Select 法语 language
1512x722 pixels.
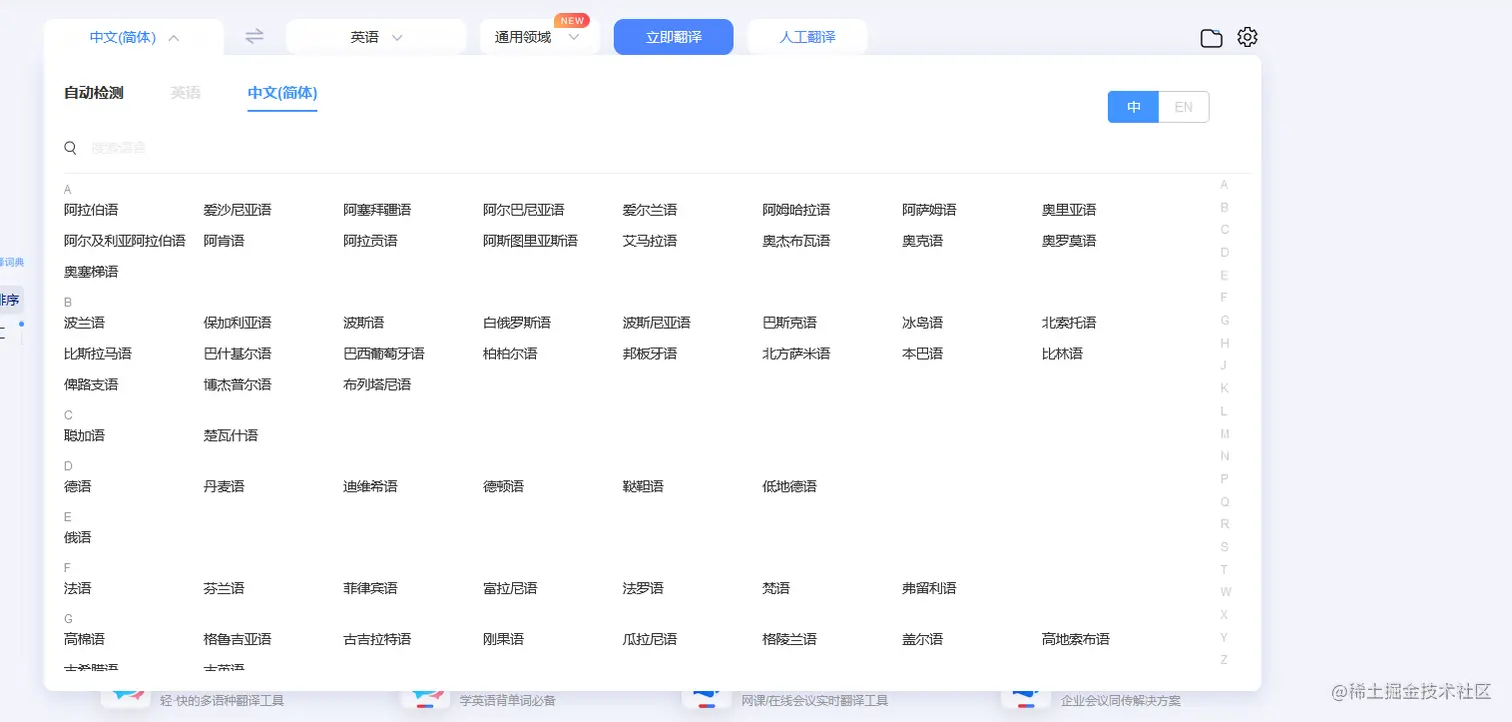pos(78,589)
